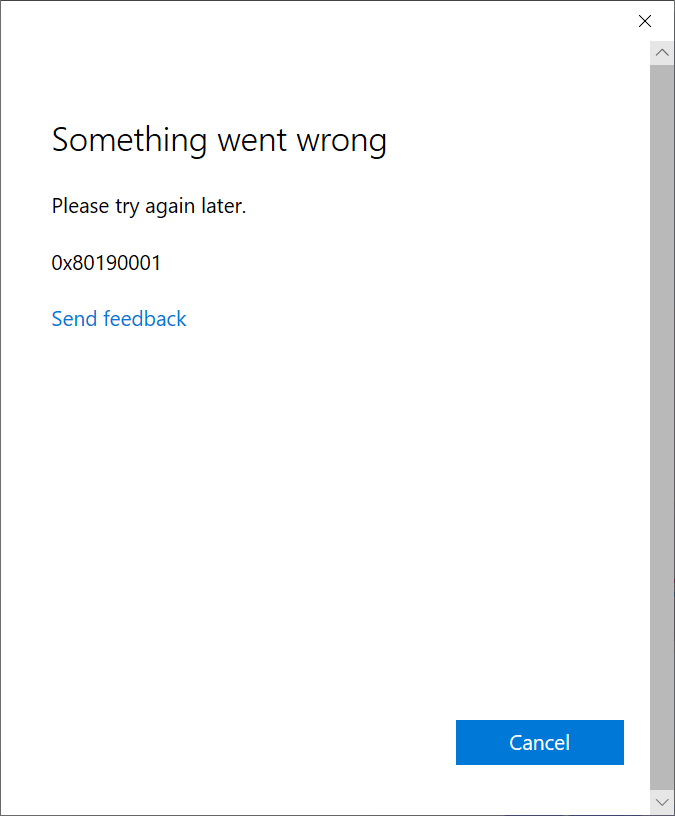Click the gray scrollbar track area
This screenshot has height=816, width=675.
662,427
